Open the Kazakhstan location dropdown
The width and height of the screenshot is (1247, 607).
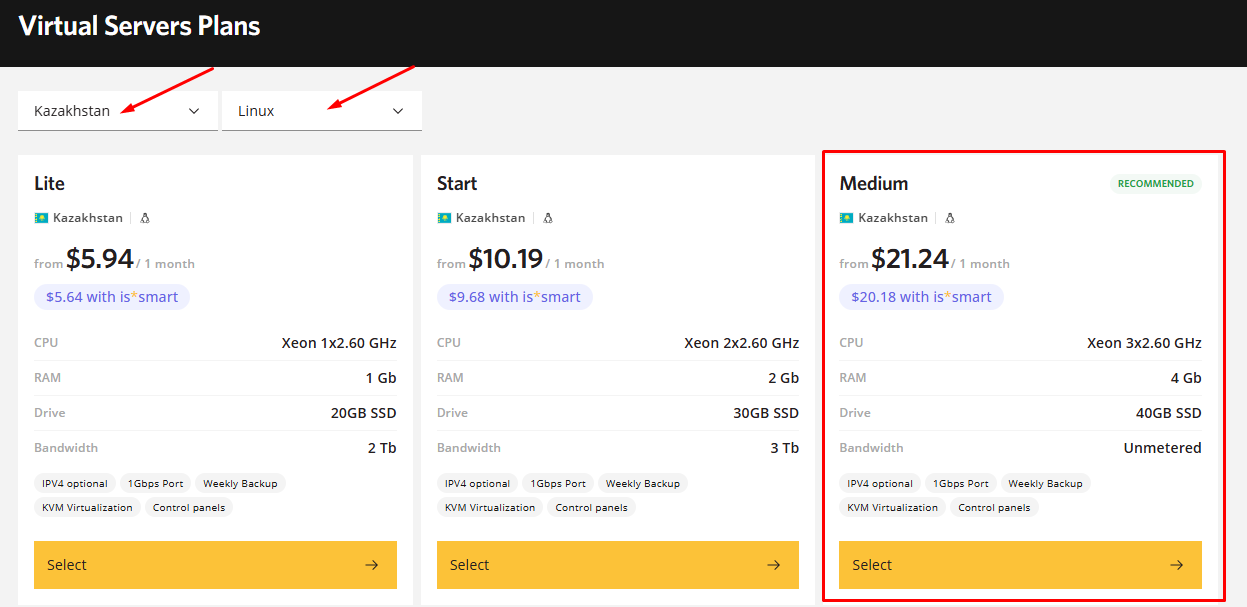click(117, 111)
